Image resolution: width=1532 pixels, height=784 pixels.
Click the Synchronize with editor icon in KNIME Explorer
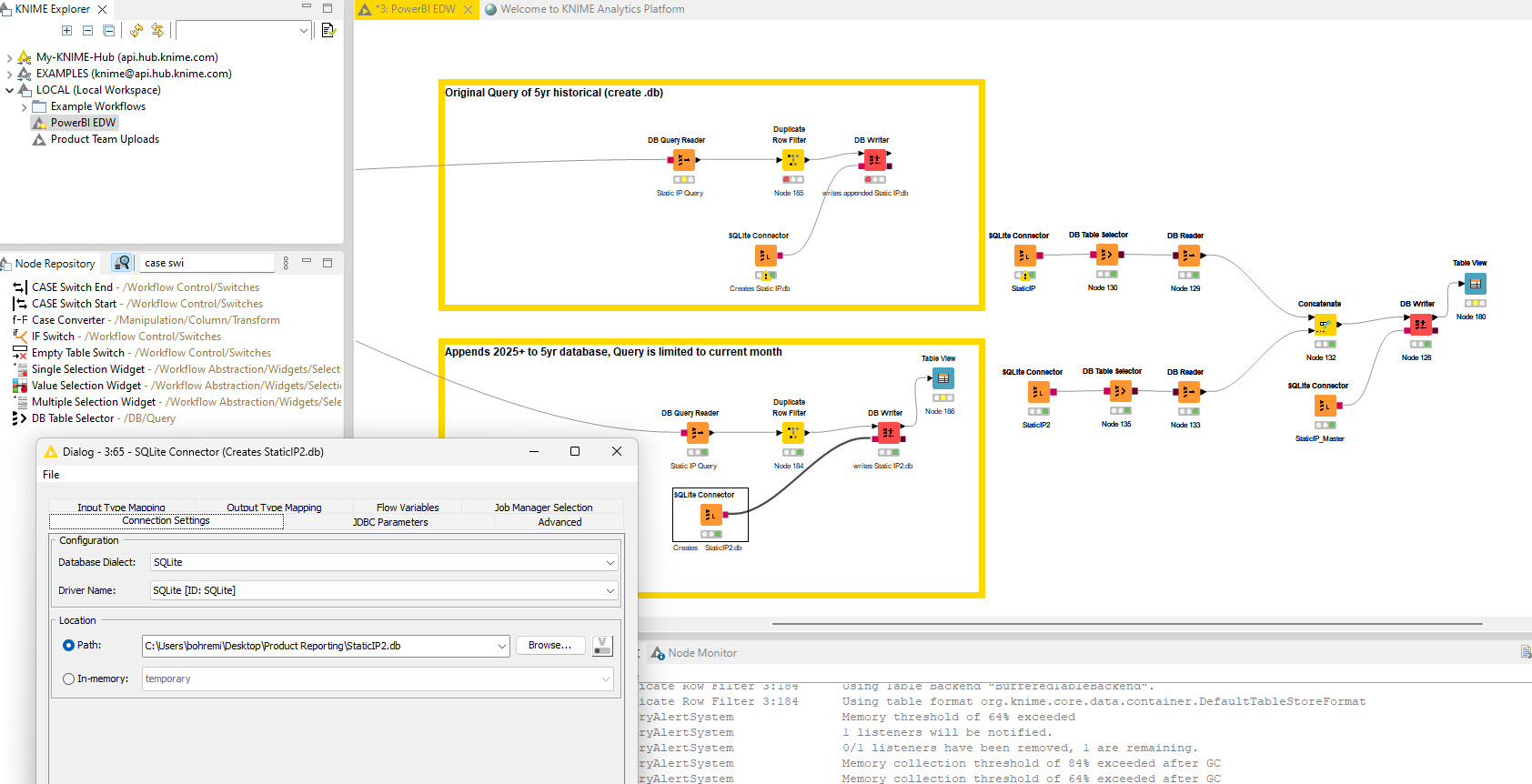pyautogui.click(x=157, y=30)
